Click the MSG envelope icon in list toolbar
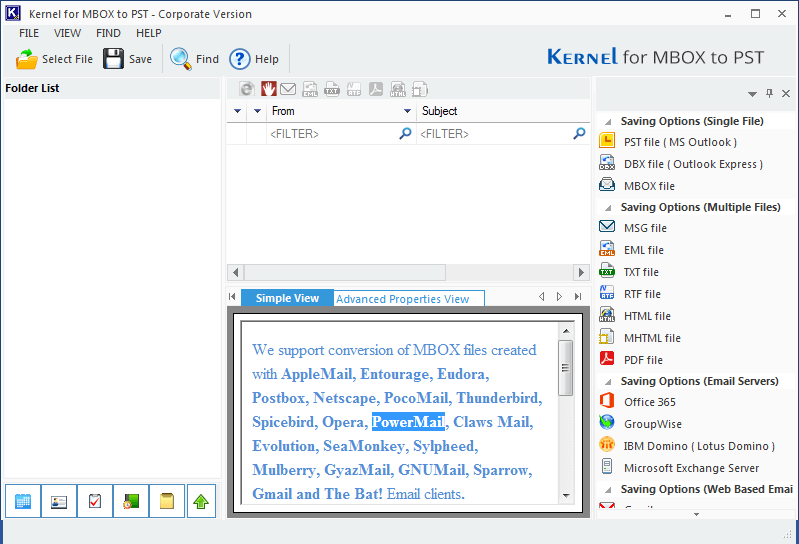This screenshot has height=544, width=799. click(288, 89)
